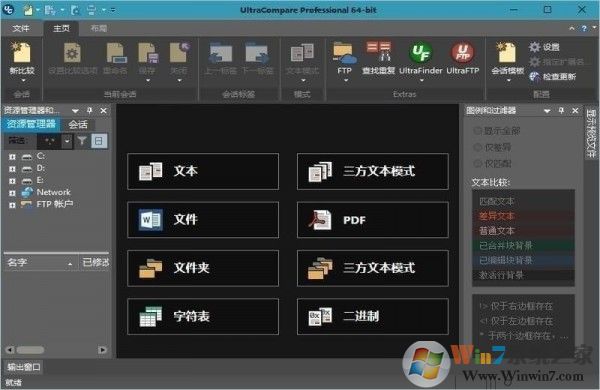Switch to the 主页 ribbon tab
The image size is (600, 390).
tap(61, 28)
